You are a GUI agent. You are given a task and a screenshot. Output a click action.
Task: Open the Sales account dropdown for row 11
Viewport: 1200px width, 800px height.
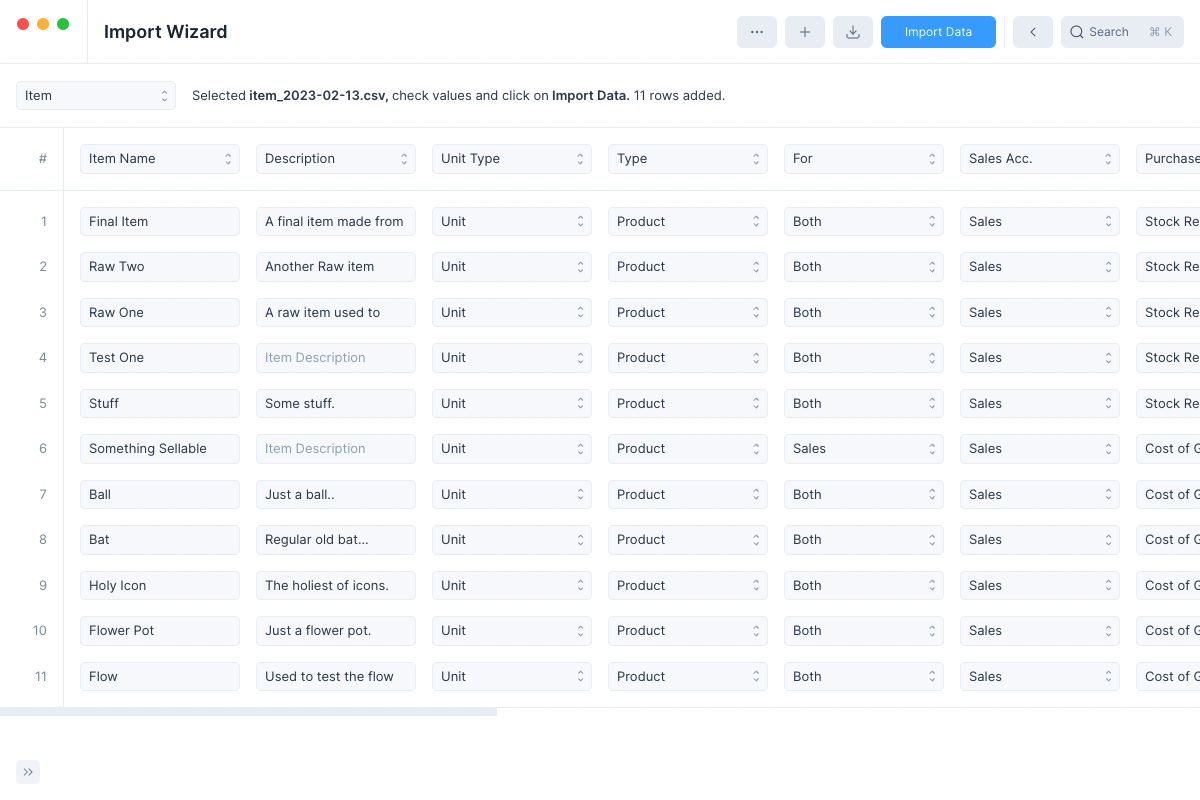[x=1039, y=677]
